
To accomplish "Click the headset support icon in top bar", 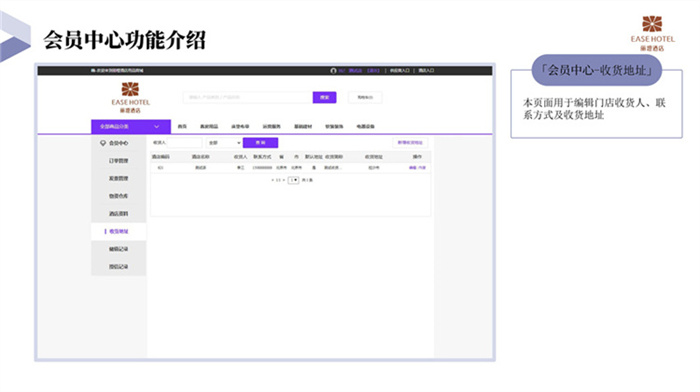I will click(333, 71).
